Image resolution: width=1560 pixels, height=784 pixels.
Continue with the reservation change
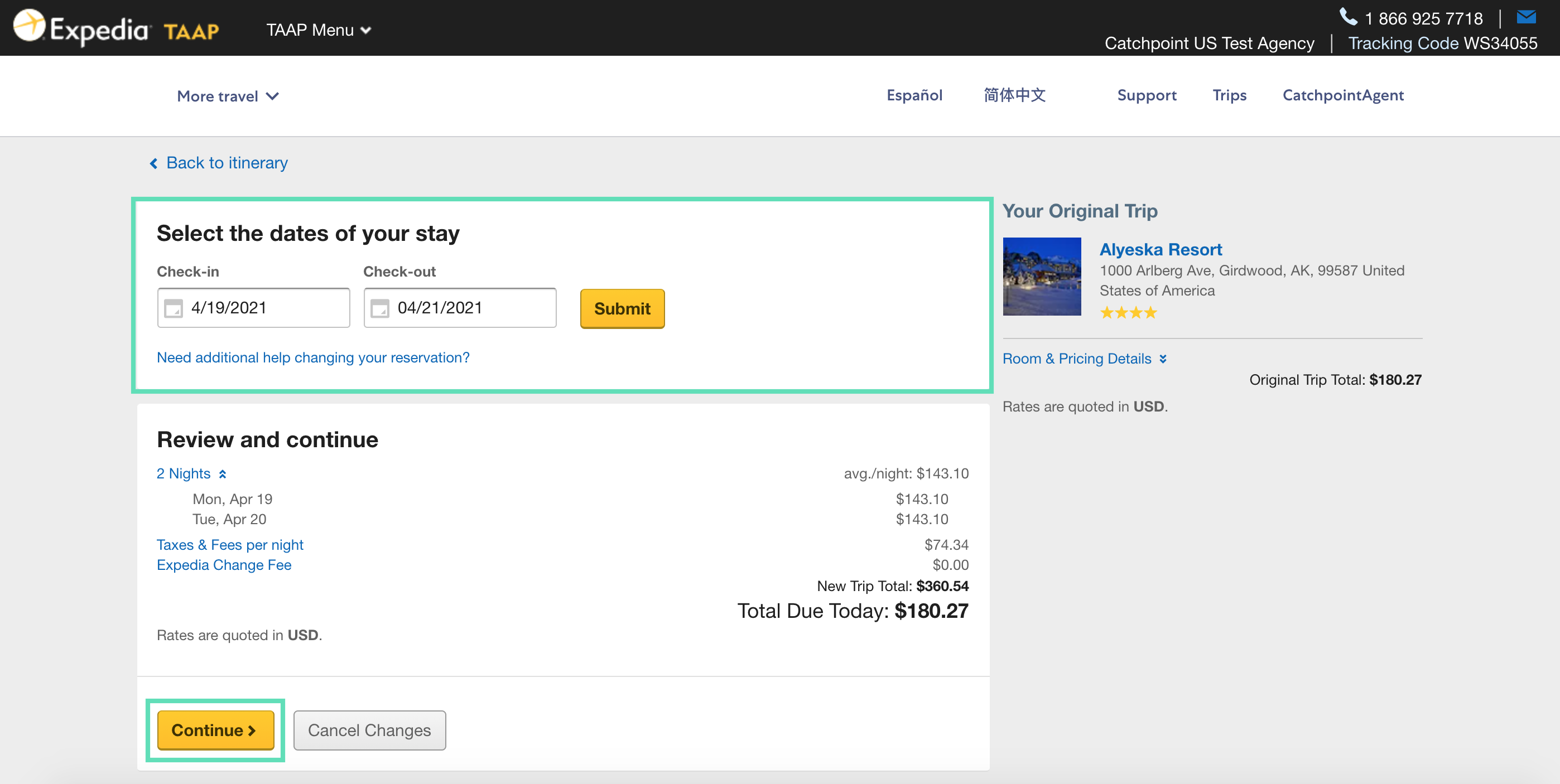click(215, 730)
